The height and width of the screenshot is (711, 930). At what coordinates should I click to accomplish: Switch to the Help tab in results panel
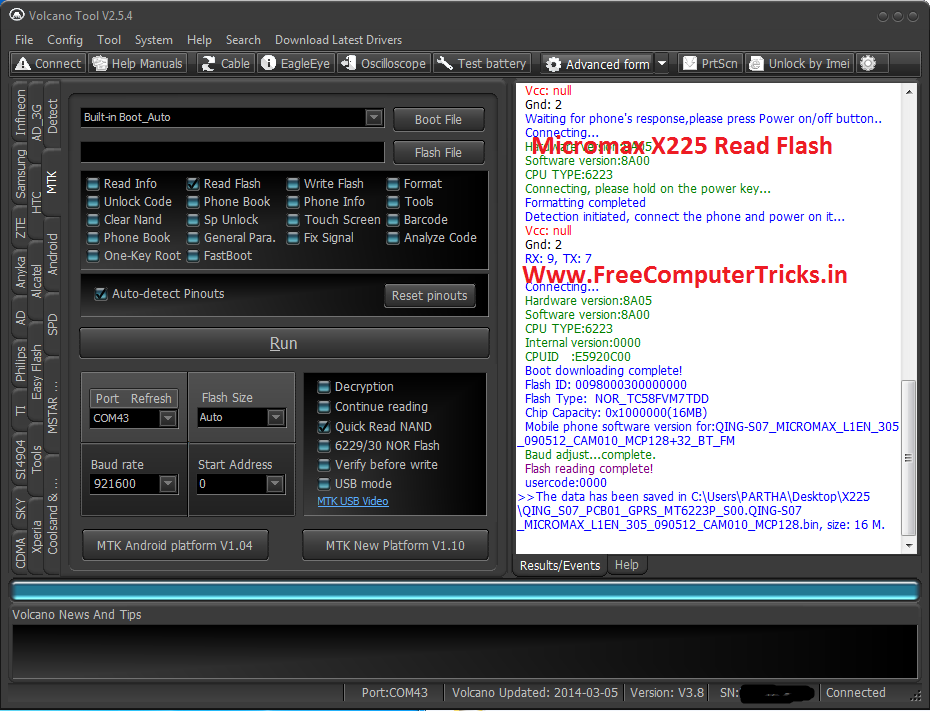626,565
